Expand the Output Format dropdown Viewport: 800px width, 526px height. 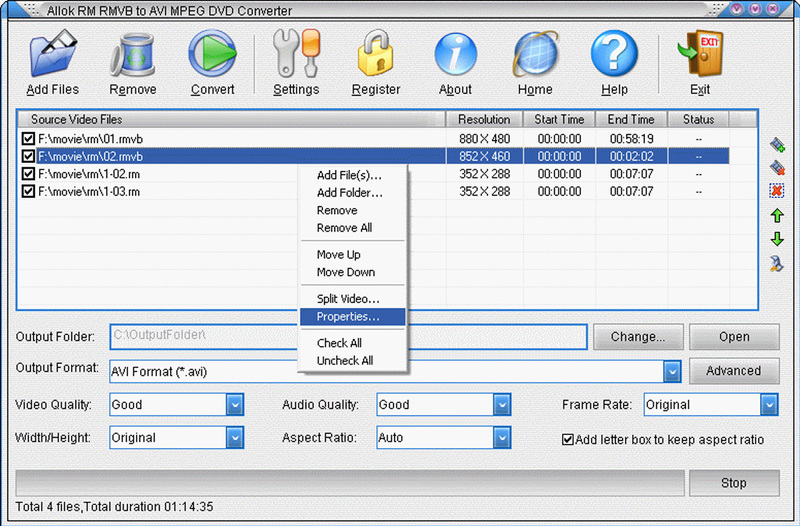(x=672, y=371)
